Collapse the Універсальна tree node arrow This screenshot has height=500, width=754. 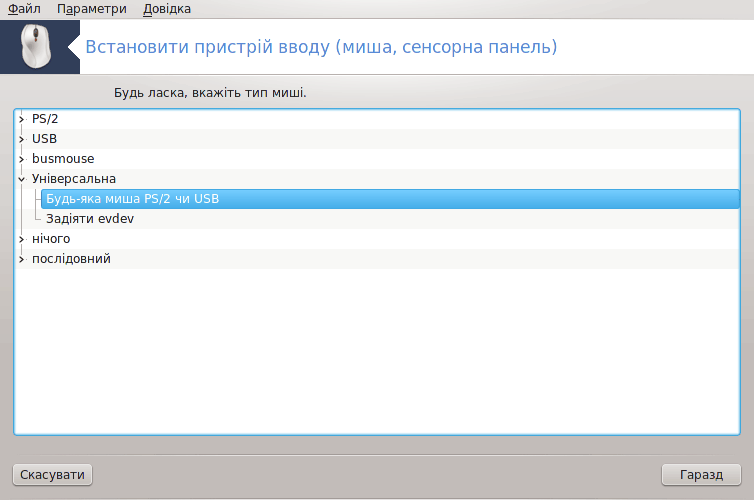[x=21, y=179]
